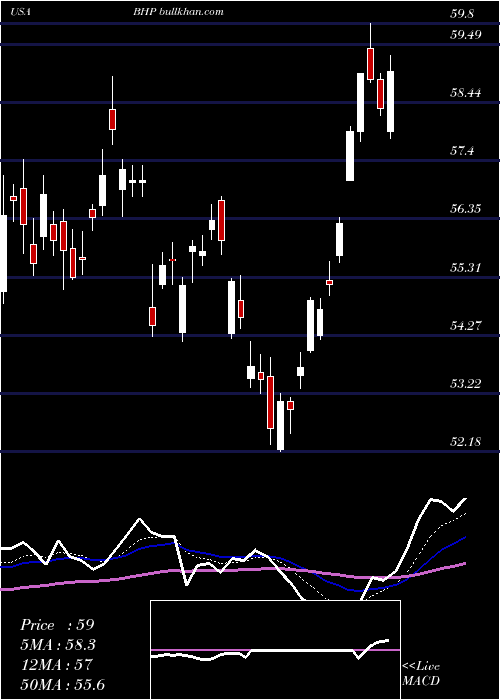This screenshot has height=700, width=500.
Task: Click the 55.31 price level label
Action: click(x=466, y=267)
